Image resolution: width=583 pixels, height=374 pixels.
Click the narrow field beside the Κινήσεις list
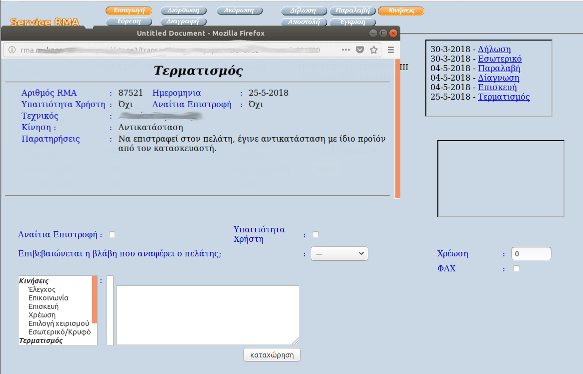[110, 310]
